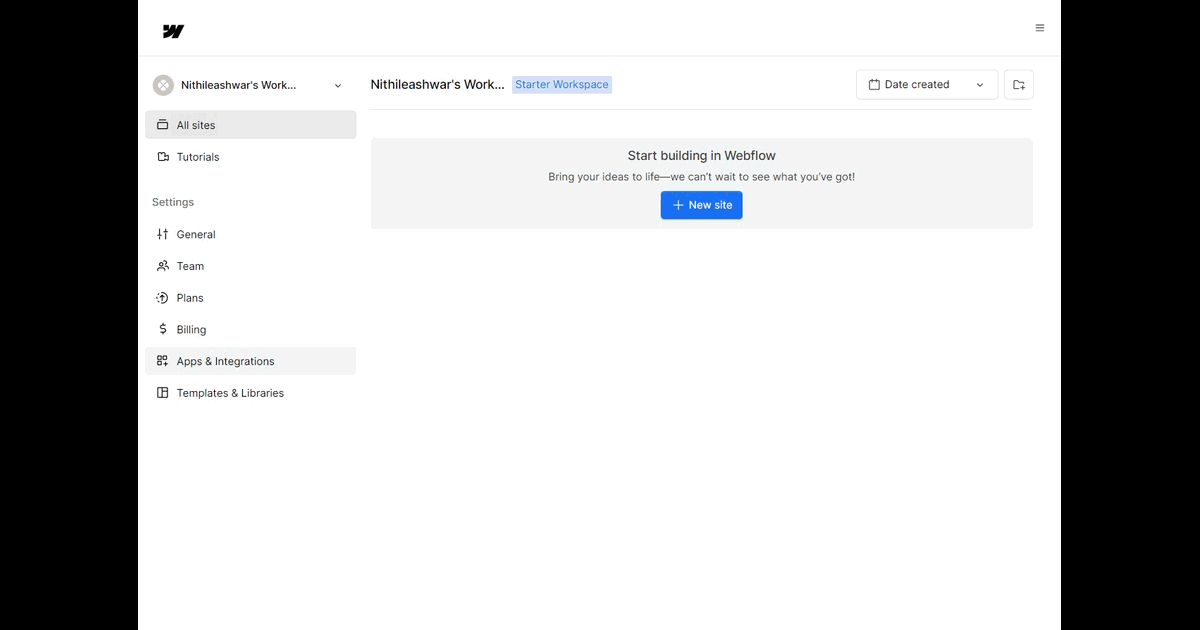Open General settings label
1200x630 pixels.
[x=196, y=234]
